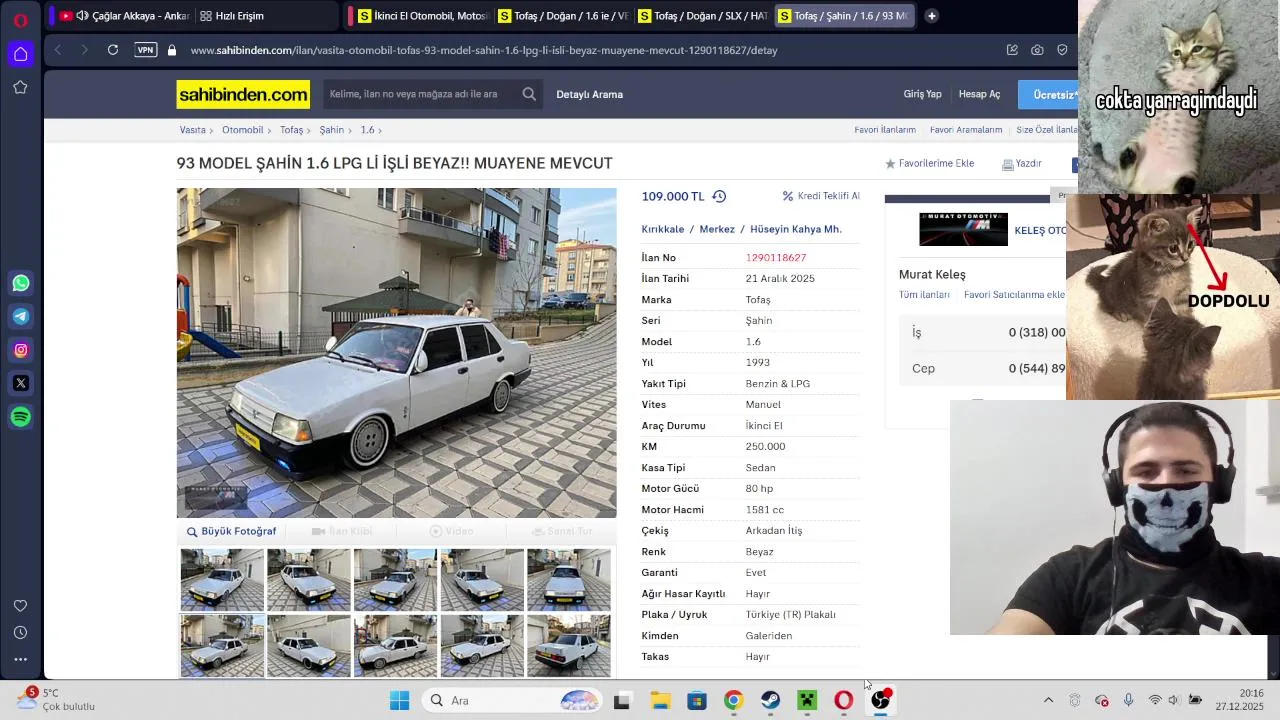This screenshot has width=1280, height=720.
Task: Open Favori Aramalarım link
Action: pos(966,130)
